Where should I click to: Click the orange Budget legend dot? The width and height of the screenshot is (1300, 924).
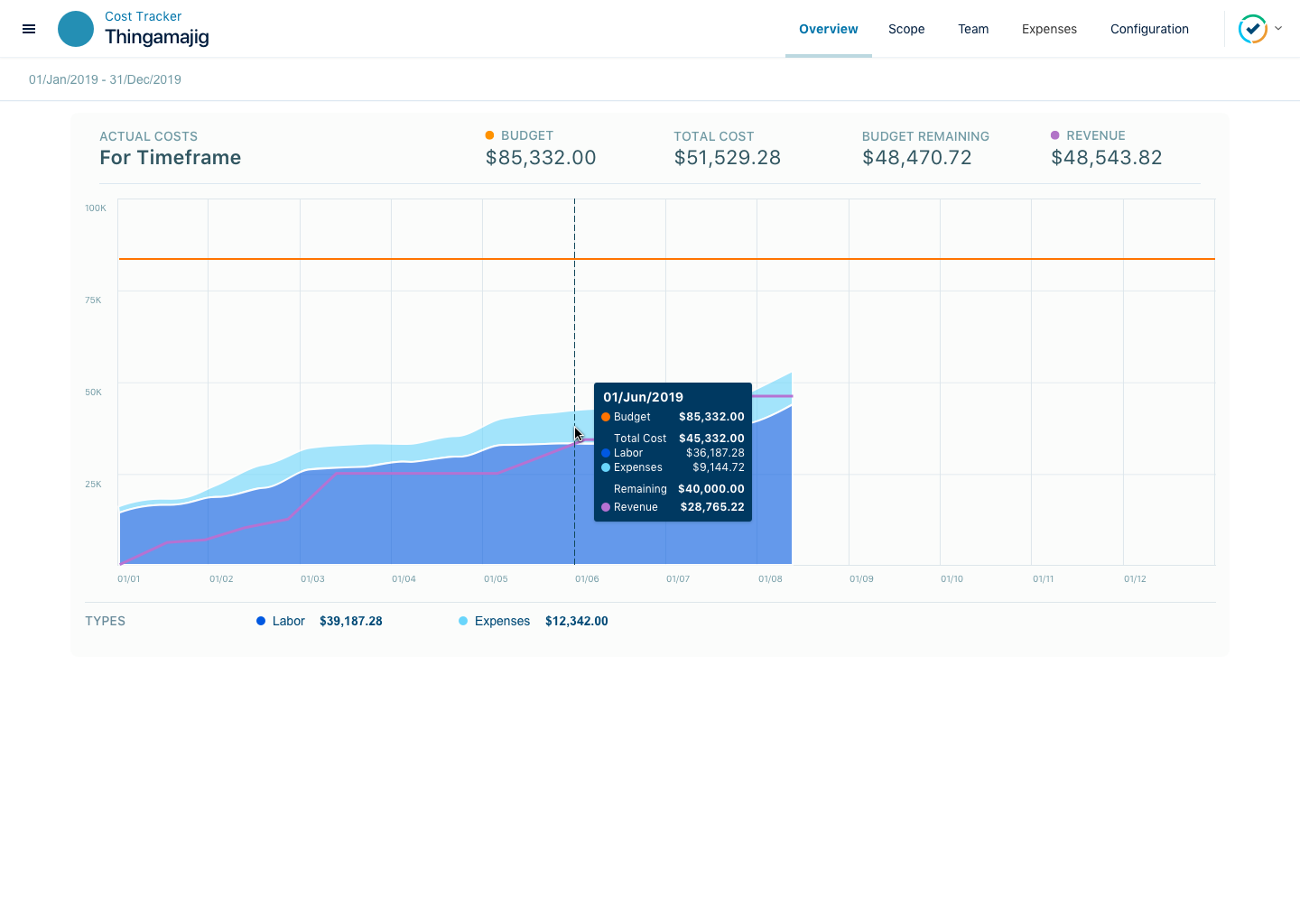point(490,135)
